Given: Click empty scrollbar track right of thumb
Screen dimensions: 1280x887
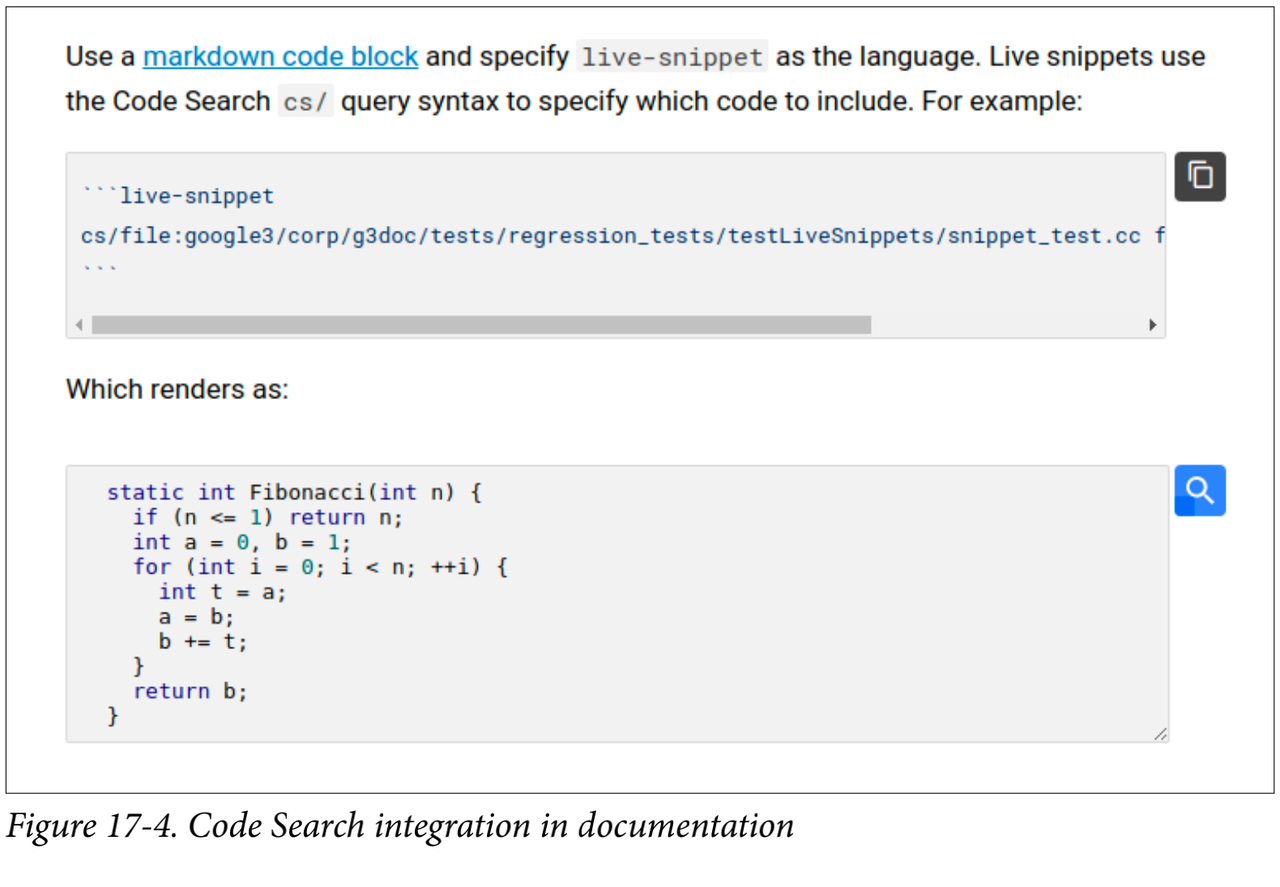Looking at the screenshot, I should coord(1010,326).
